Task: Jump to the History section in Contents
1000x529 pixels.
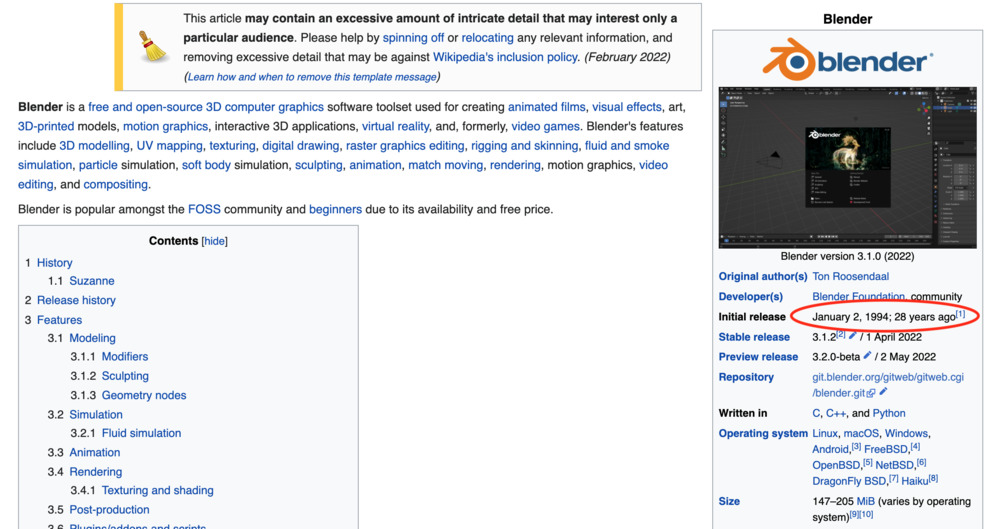Action: (54, 263)
